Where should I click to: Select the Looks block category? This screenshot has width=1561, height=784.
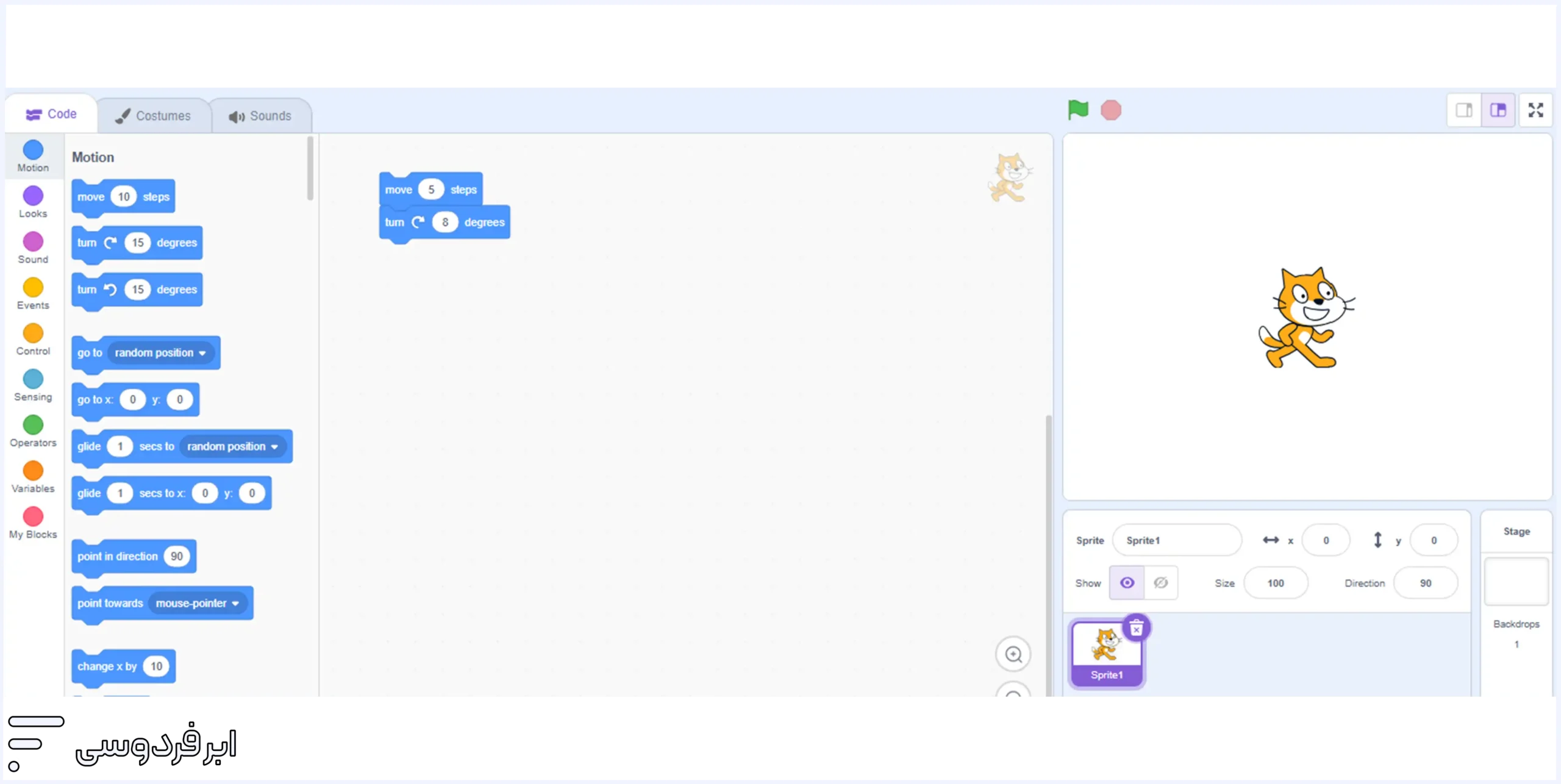(33, 202)
